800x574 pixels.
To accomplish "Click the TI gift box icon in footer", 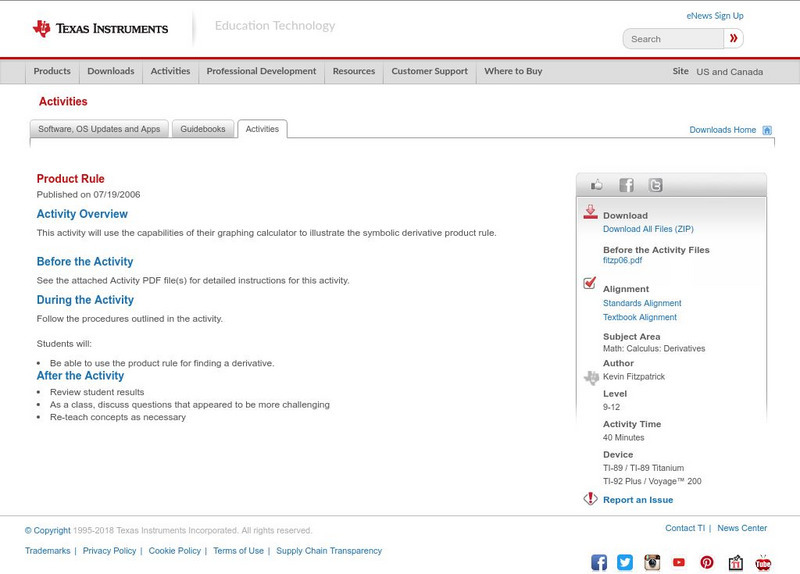I will (x=735, y=562).
